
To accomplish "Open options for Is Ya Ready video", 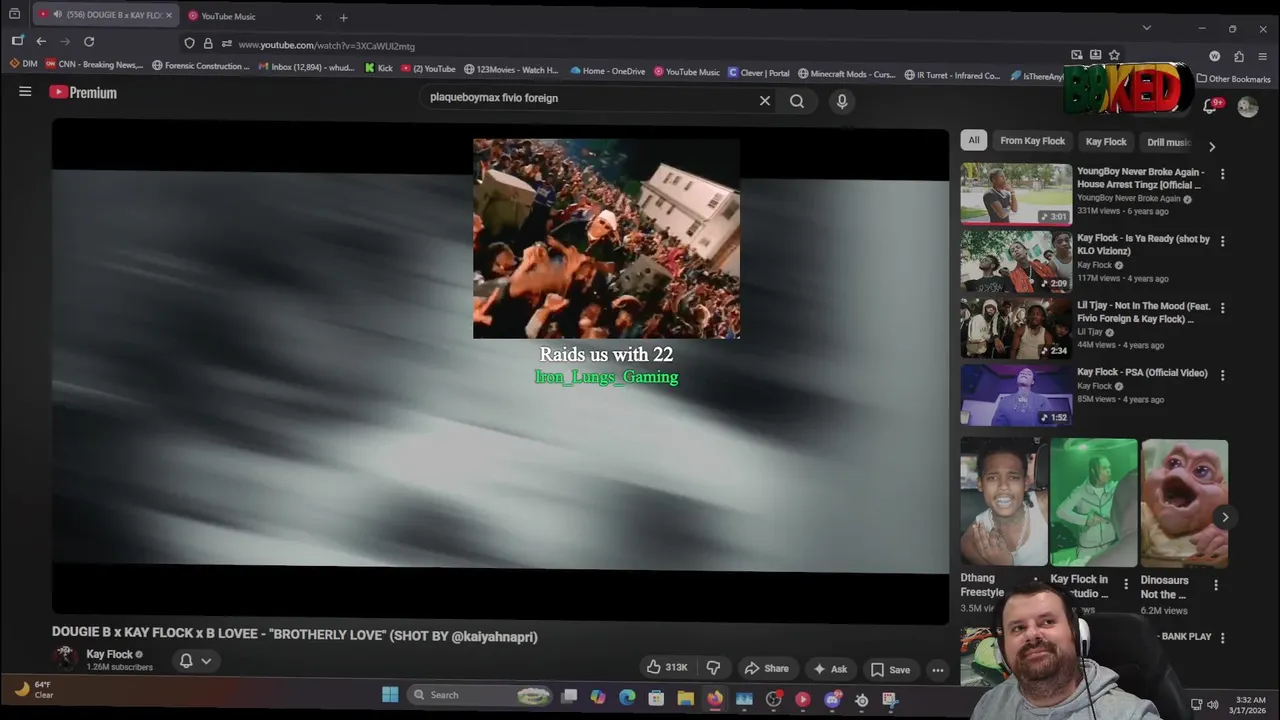I will click(x=1222, y=241).
